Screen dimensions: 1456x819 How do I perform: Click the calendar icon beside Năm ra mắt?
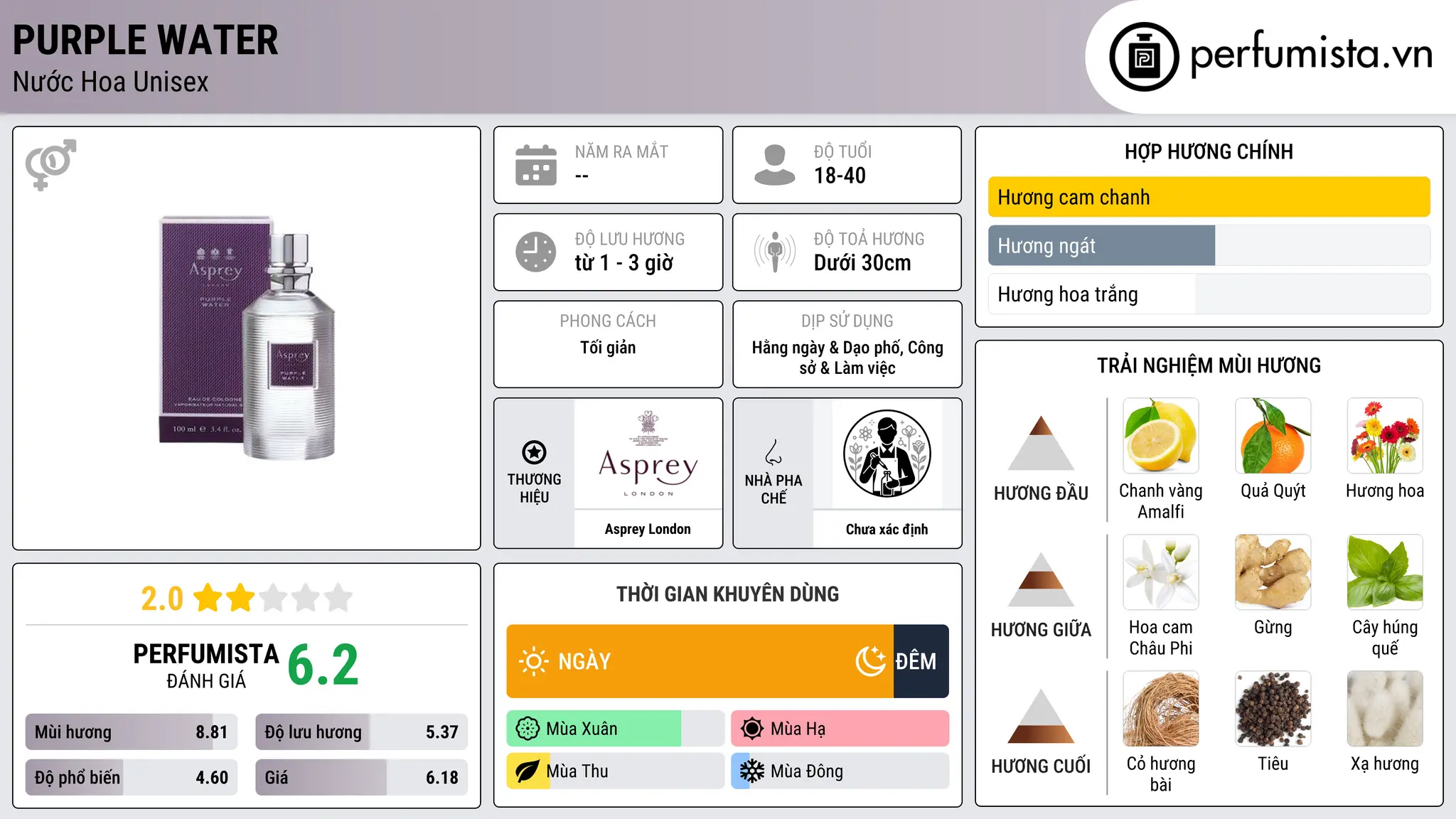coord(536,165)
